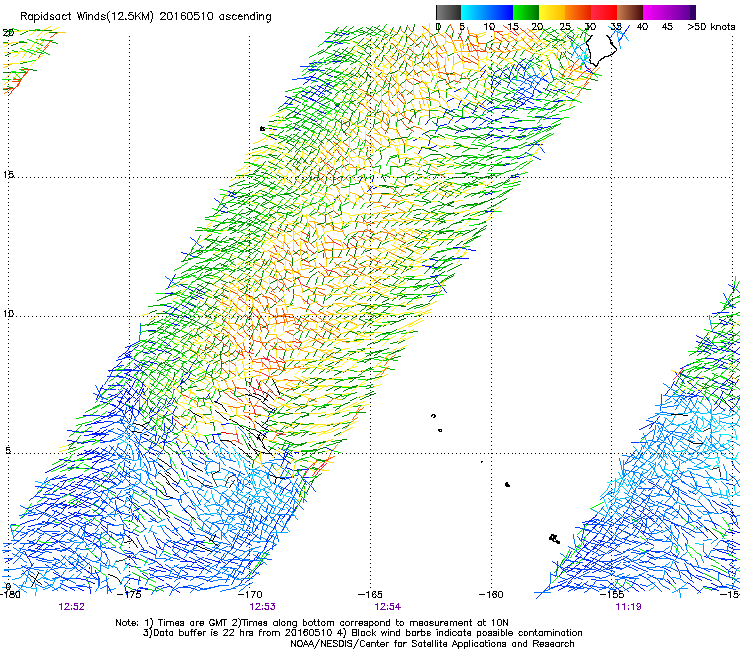Click the -165 longitude axis label
The width and height of the screenshot is (740, 650).
point(370,595)
